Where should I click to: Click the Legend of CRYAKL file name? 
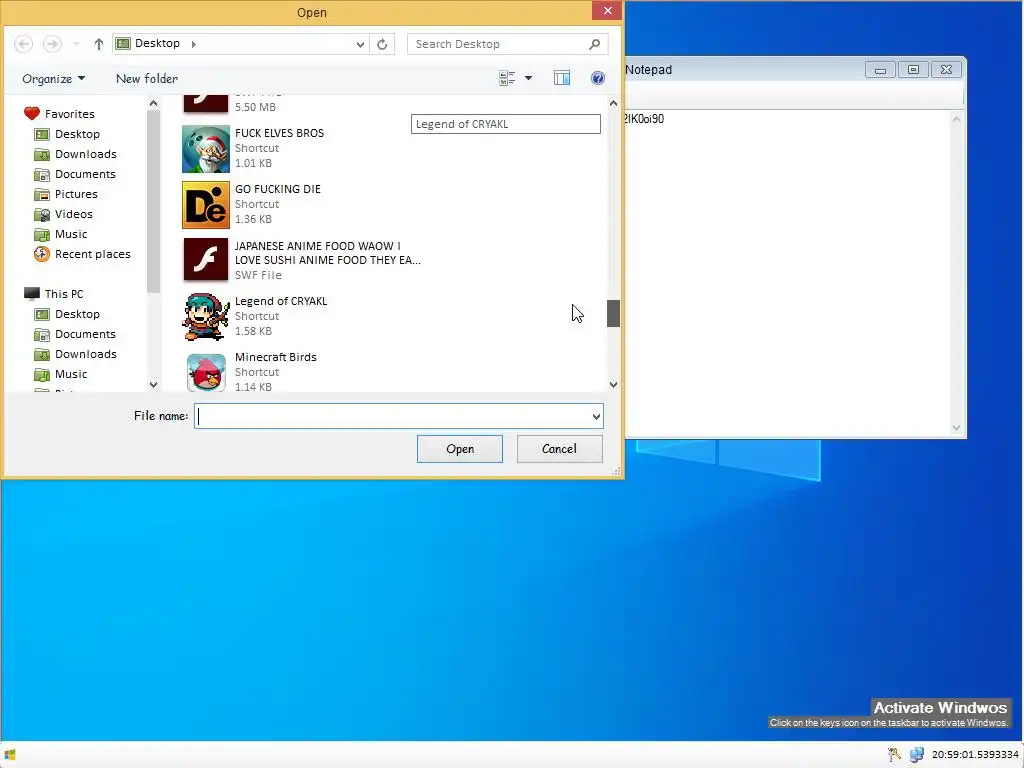point(281,301)
